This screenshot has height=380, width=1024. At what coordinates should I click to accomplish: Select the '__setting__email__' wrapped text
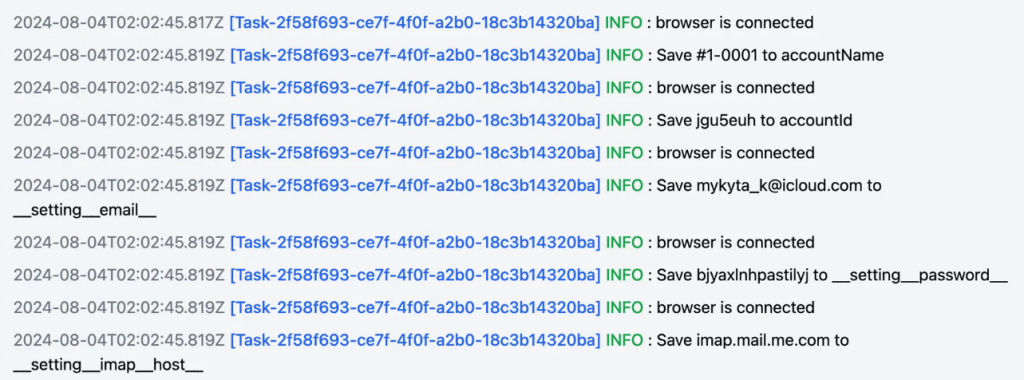point(85,211)
